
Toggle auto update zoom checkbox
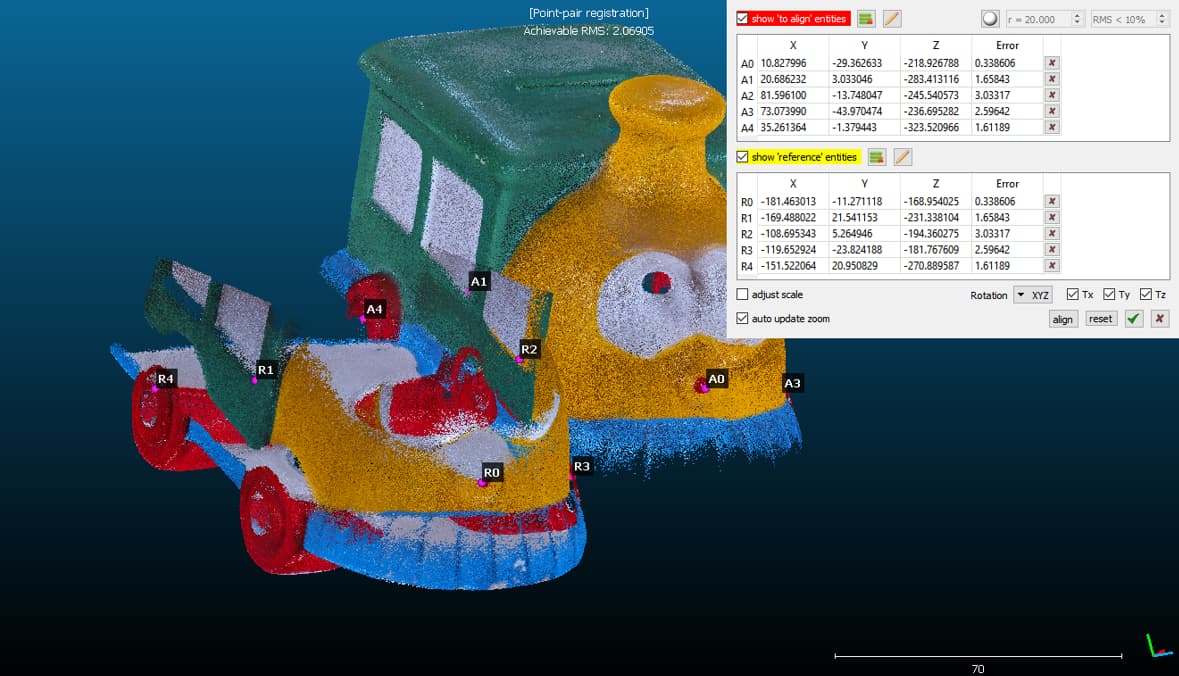tap(742, 318)
